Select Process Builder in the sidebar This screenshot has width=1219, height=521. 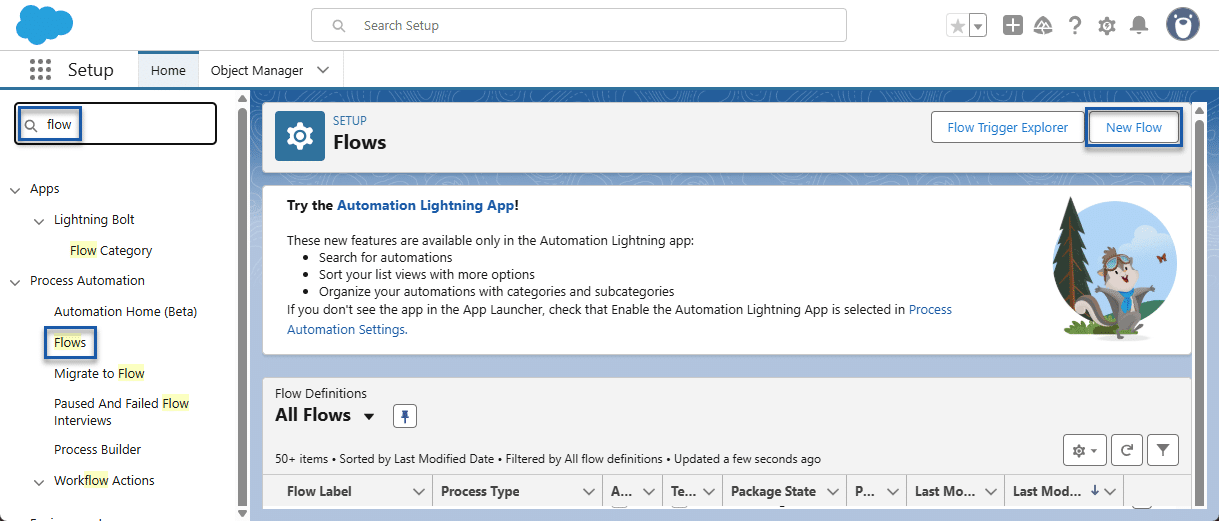coord(97,449)
